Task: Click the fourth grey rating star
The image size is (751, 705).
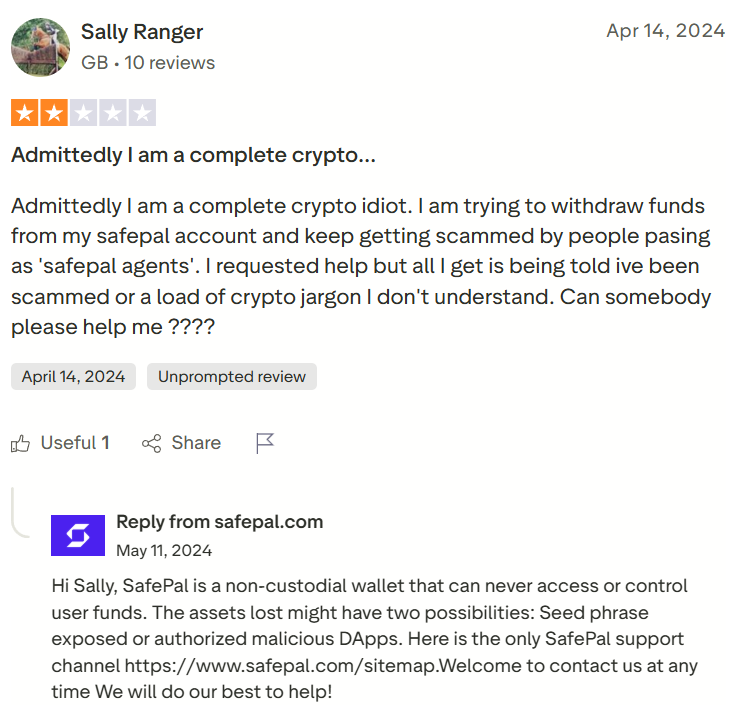Action: tap(113, 113)
